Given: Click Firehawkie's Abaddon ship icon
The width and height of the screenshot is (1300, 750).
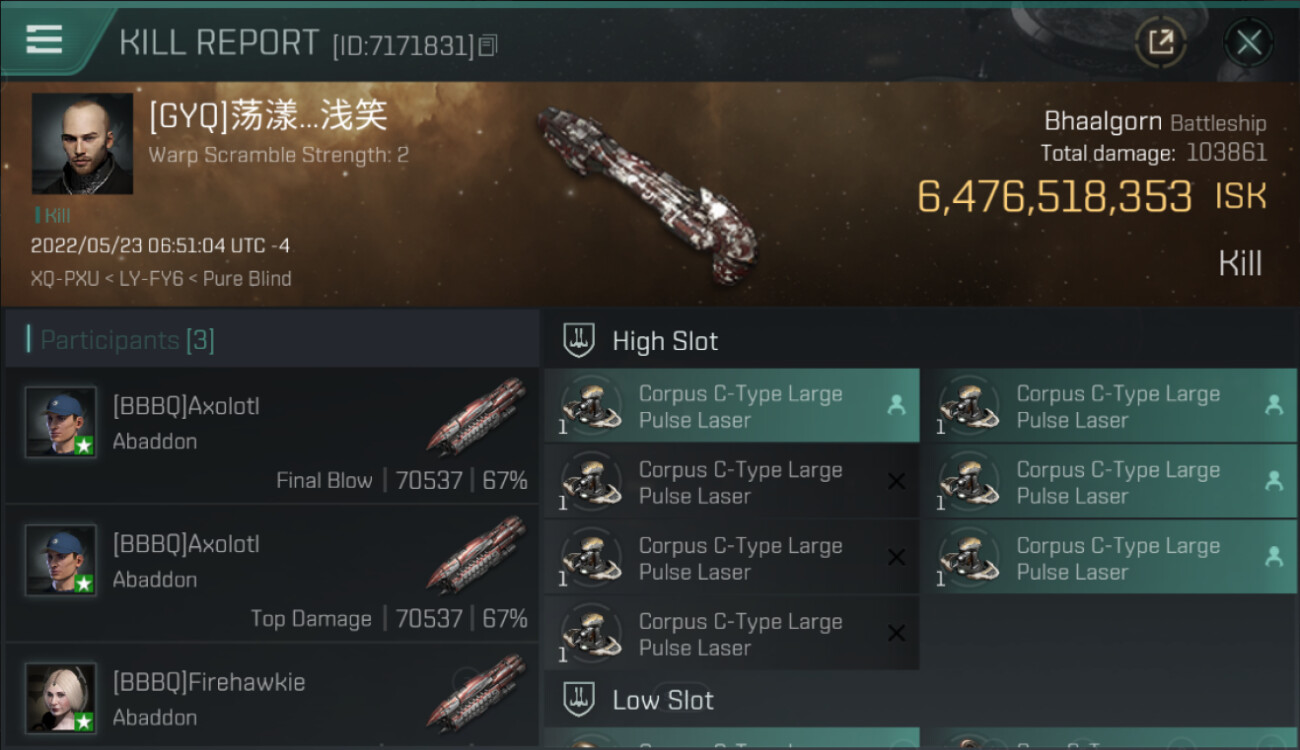Looking at the screenshot, I should [476, 692].
